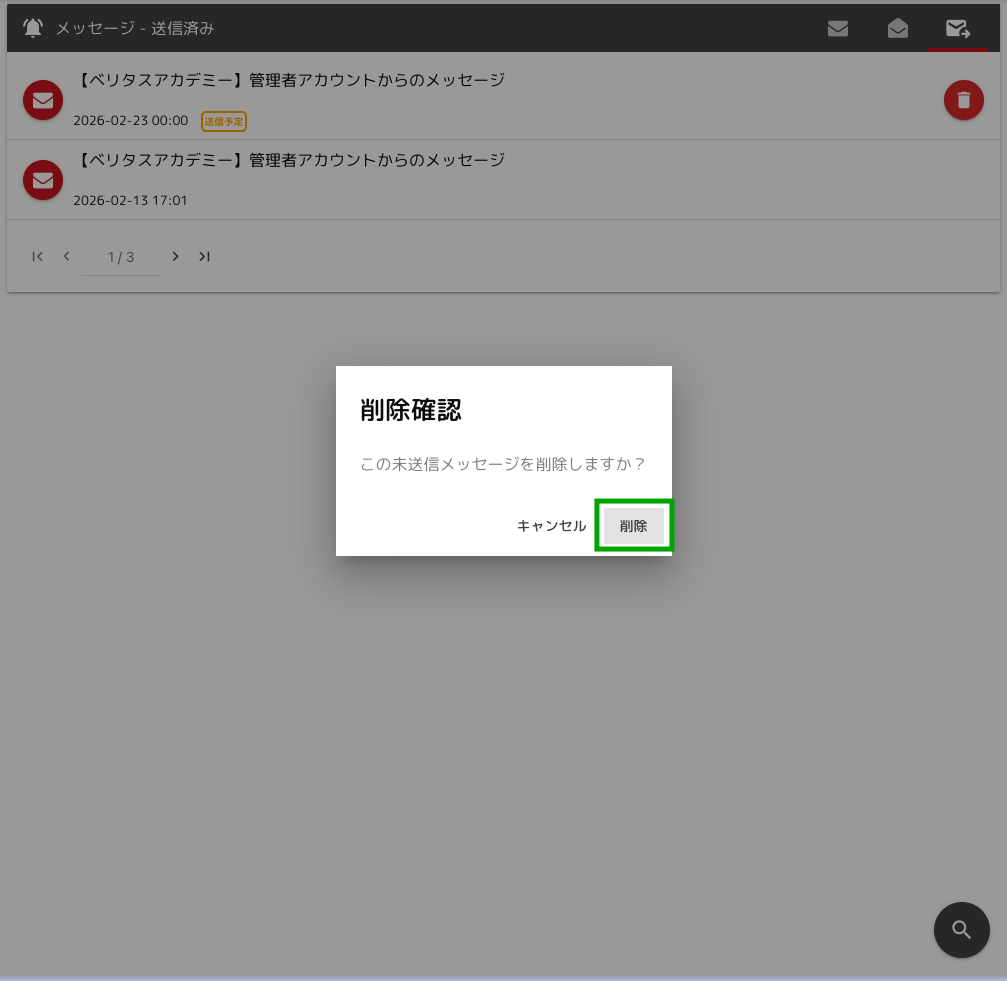The image size is (1007, 981).
Task: Go to the first page with the skip-back control
Action: pyautogui.click(x=37, y=256)
